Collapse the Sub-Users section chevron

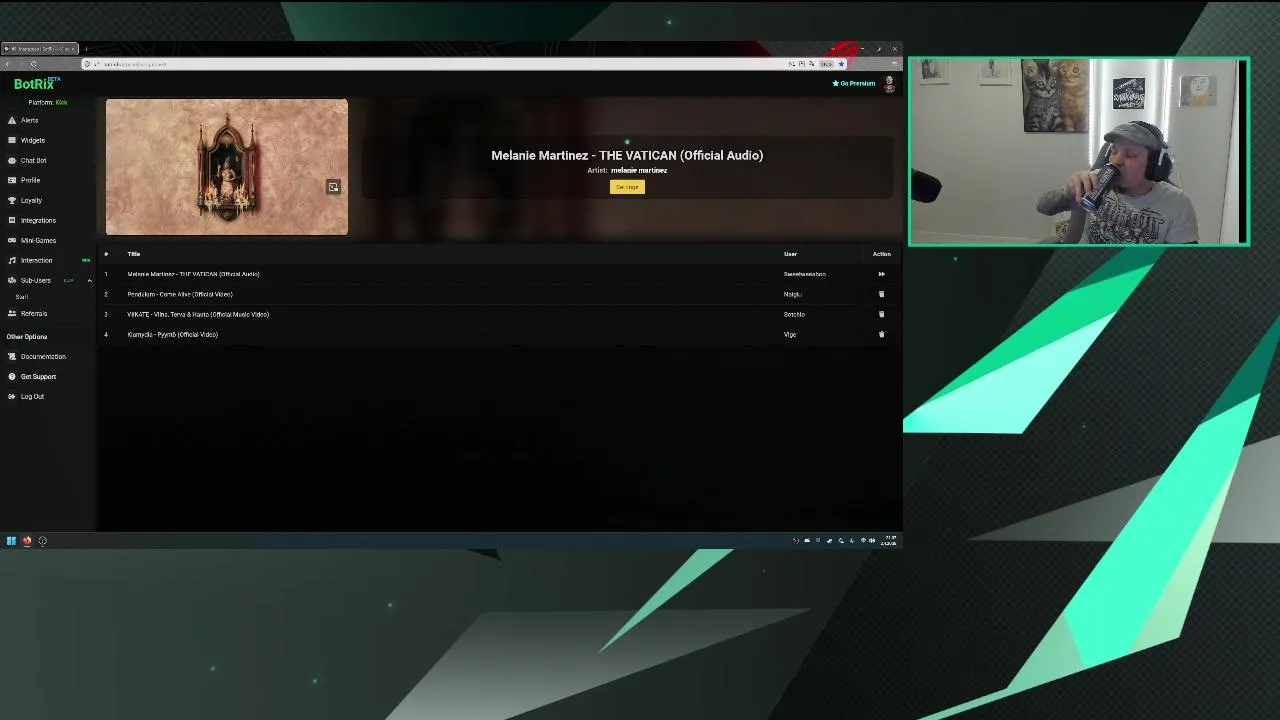(89, 280)
